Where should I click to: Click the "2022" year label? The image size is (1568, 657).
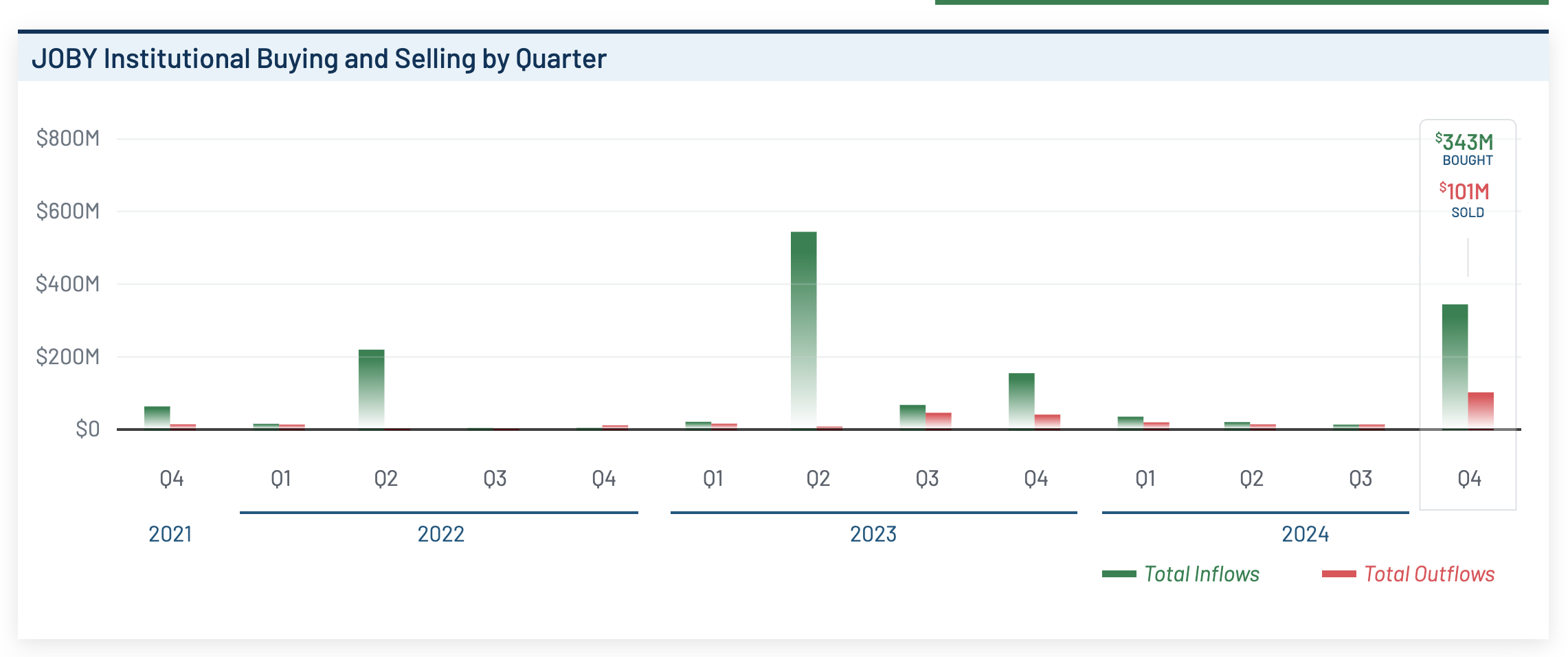point(441,534)
